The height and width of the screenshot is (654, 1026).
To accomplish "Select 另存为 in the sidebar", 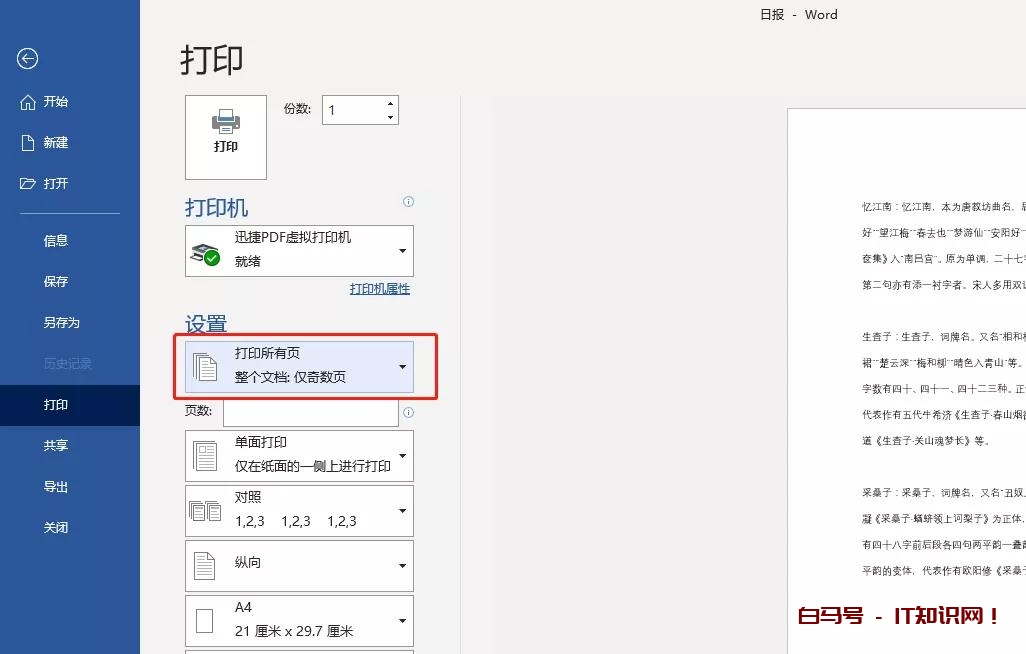I will coord(61,323).
